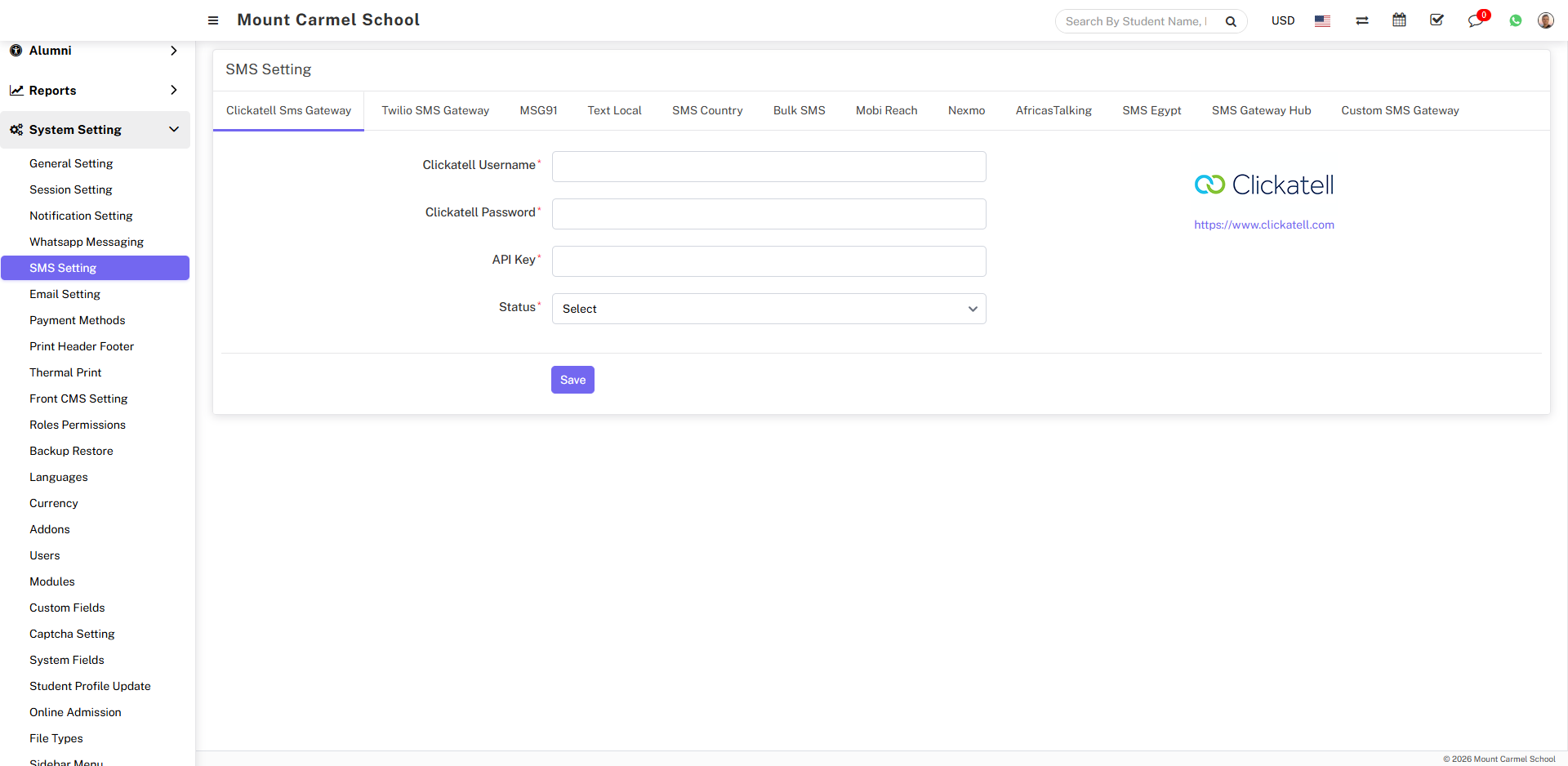Open the calendar icon in header
This screenshot has width=1568, height=766.
1399,20
